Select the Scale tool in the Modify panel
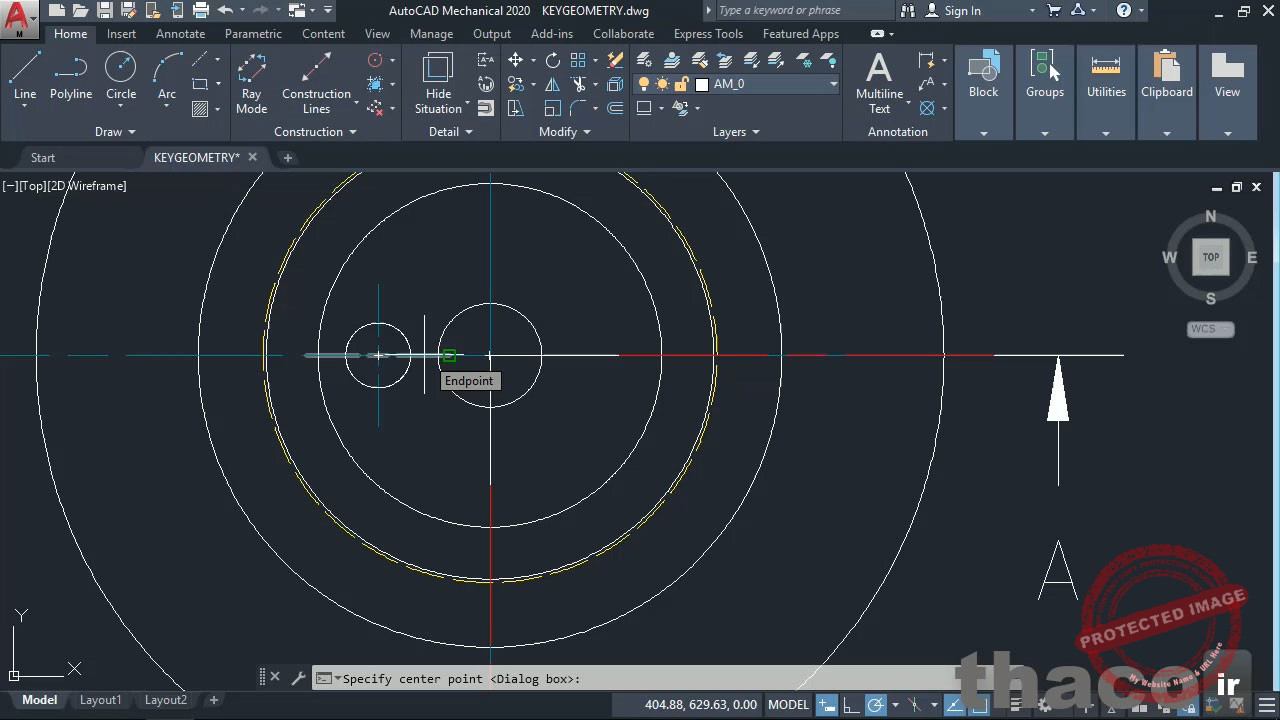The width and height of the screenshot is (1280, 720). pos(552,108)
